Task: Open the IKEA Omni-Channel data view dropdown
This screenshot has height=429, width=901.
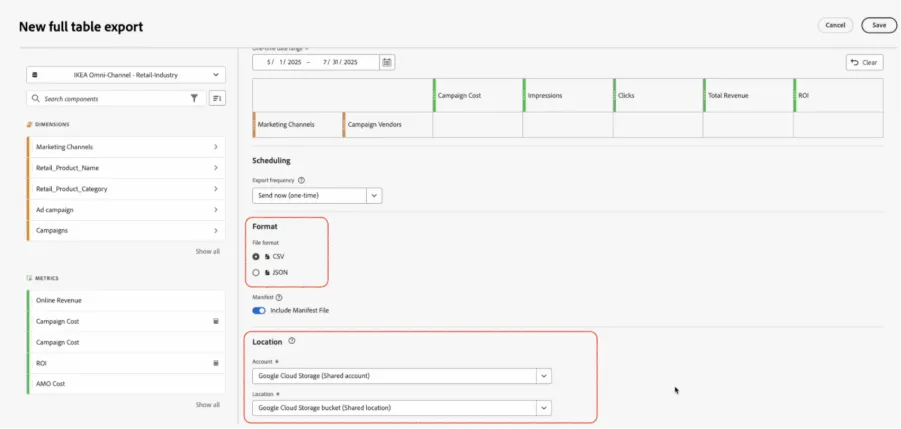Action: [126, 75]
